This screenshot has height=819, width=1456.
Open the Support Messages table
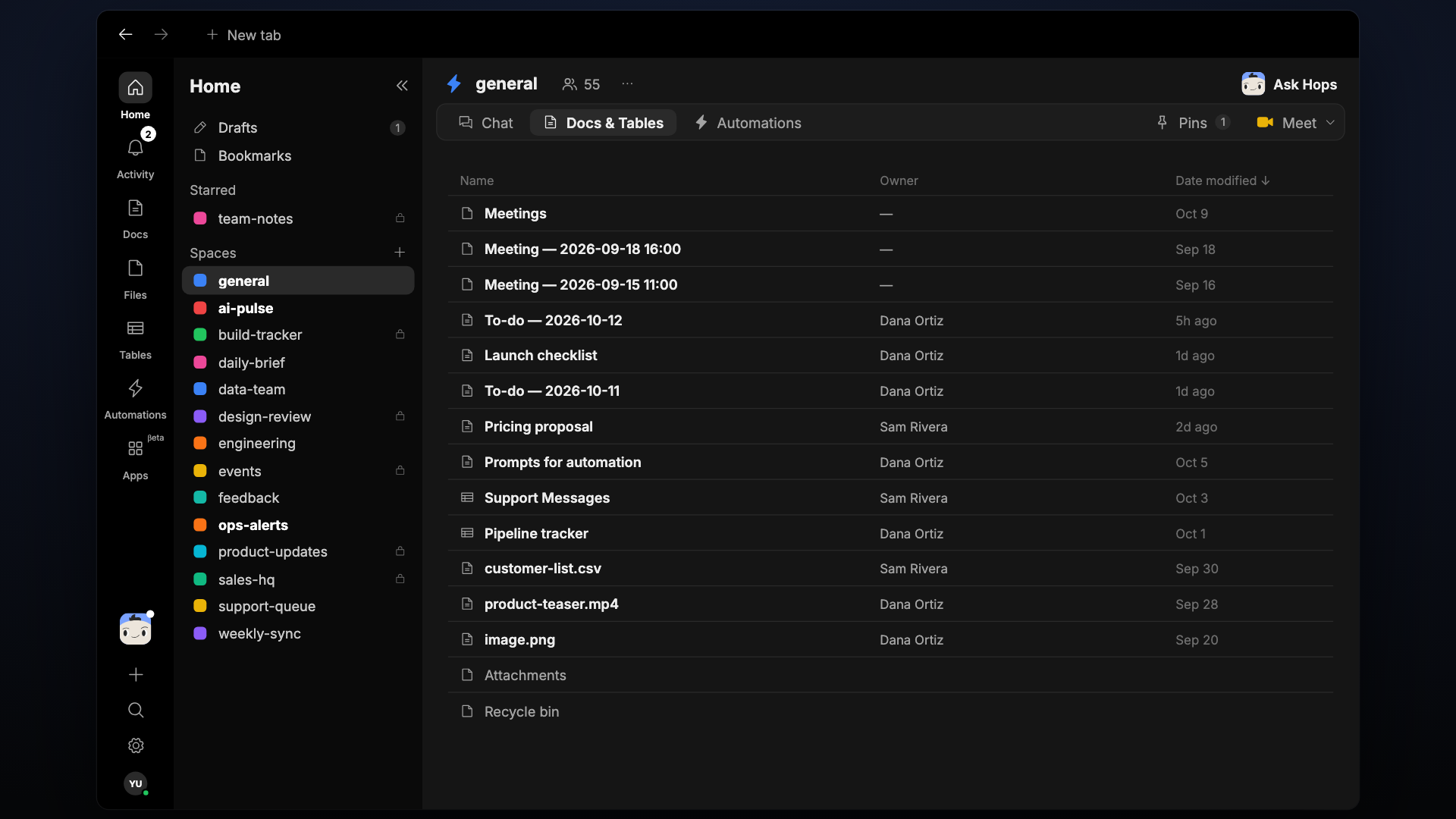tap(890, 497)
